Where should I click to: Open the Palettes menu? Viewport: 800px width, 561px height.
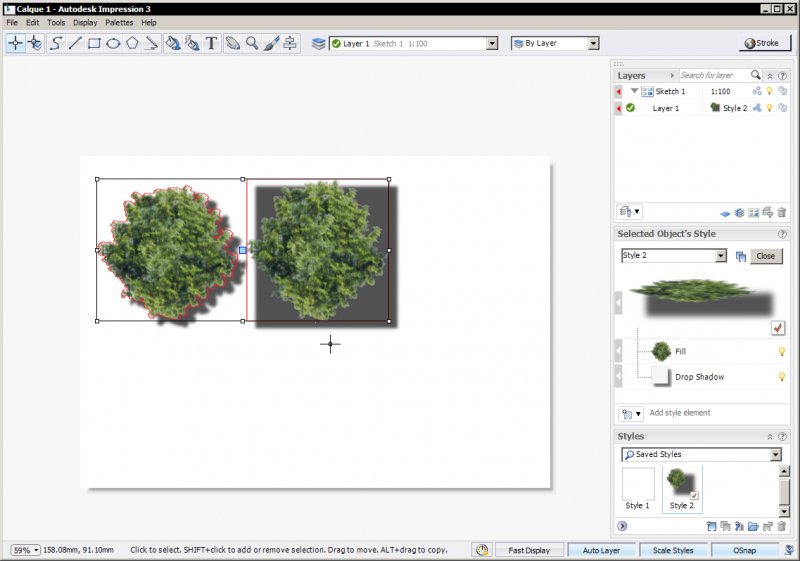tap(119, 22)
